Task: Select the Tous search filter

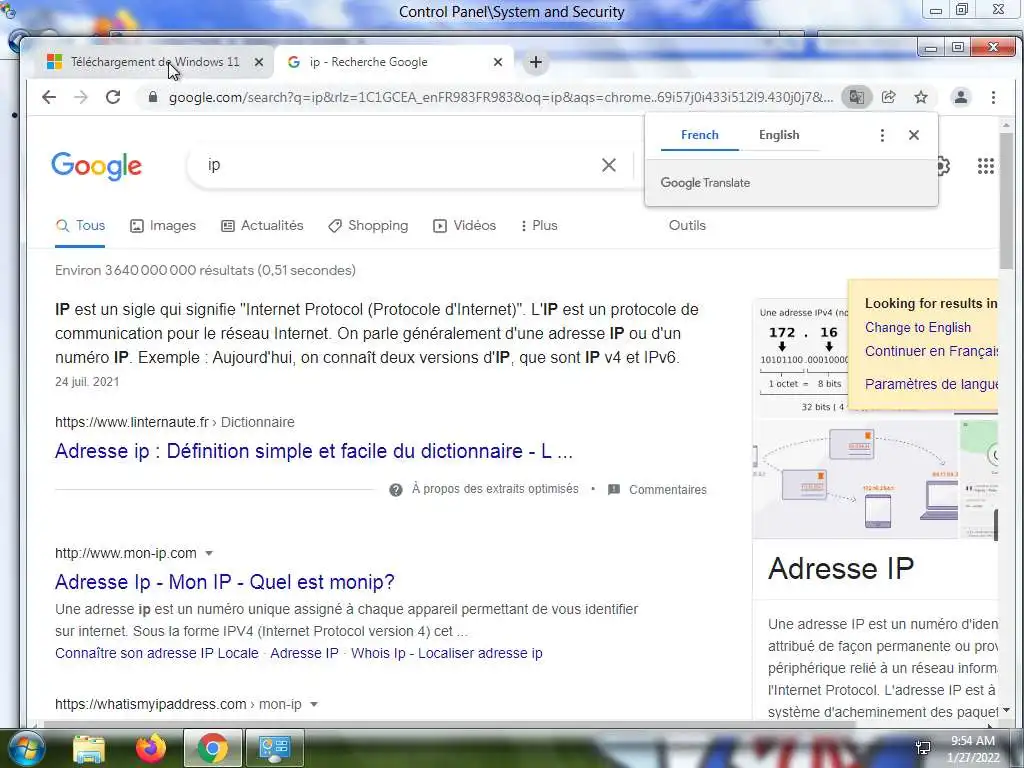Action: click(80, 226)
